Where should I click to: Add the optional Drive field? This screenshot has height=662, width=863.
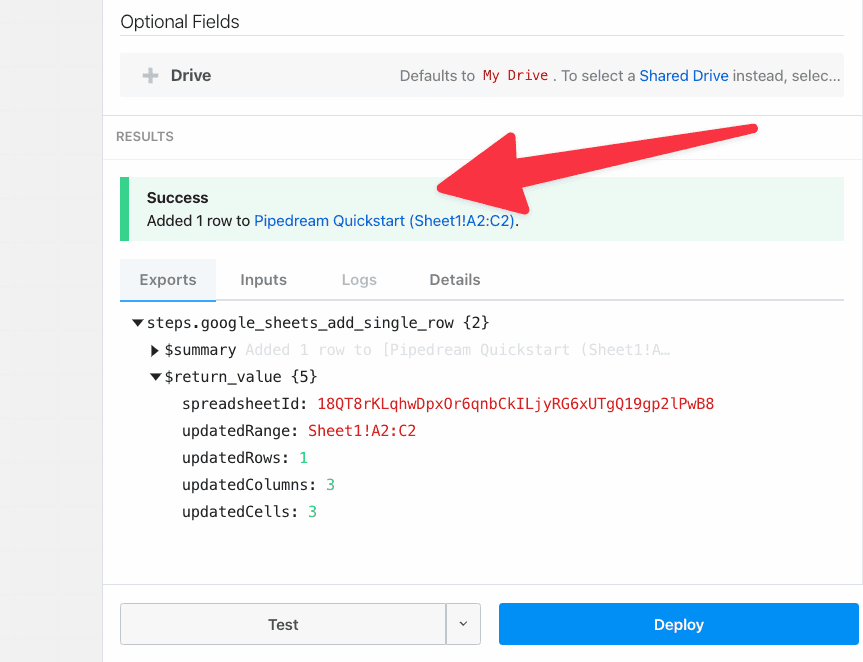[191, 76]
